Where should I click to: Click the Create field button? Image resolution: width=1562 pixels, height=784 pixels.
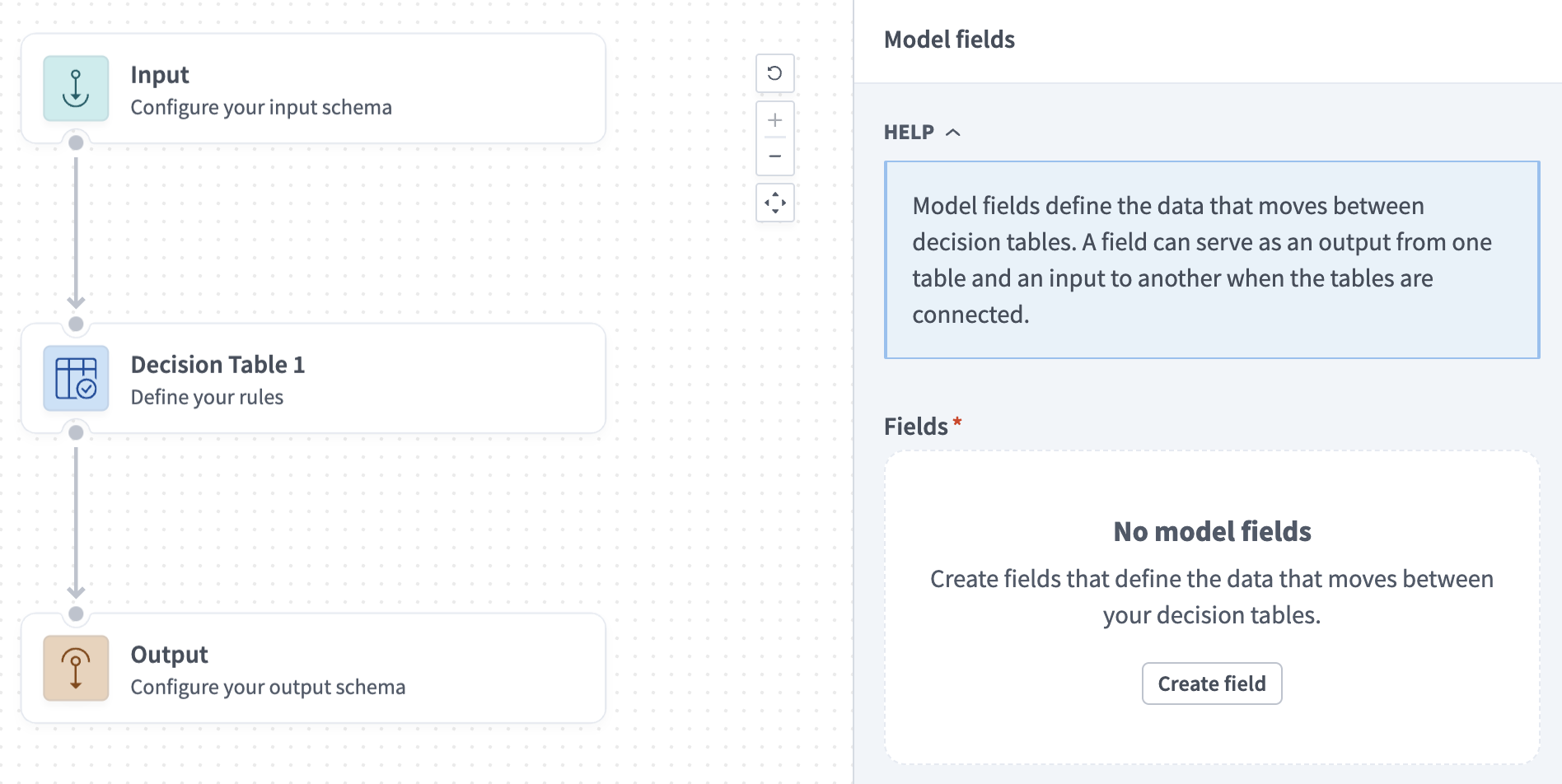click(x=1211, y=683)
